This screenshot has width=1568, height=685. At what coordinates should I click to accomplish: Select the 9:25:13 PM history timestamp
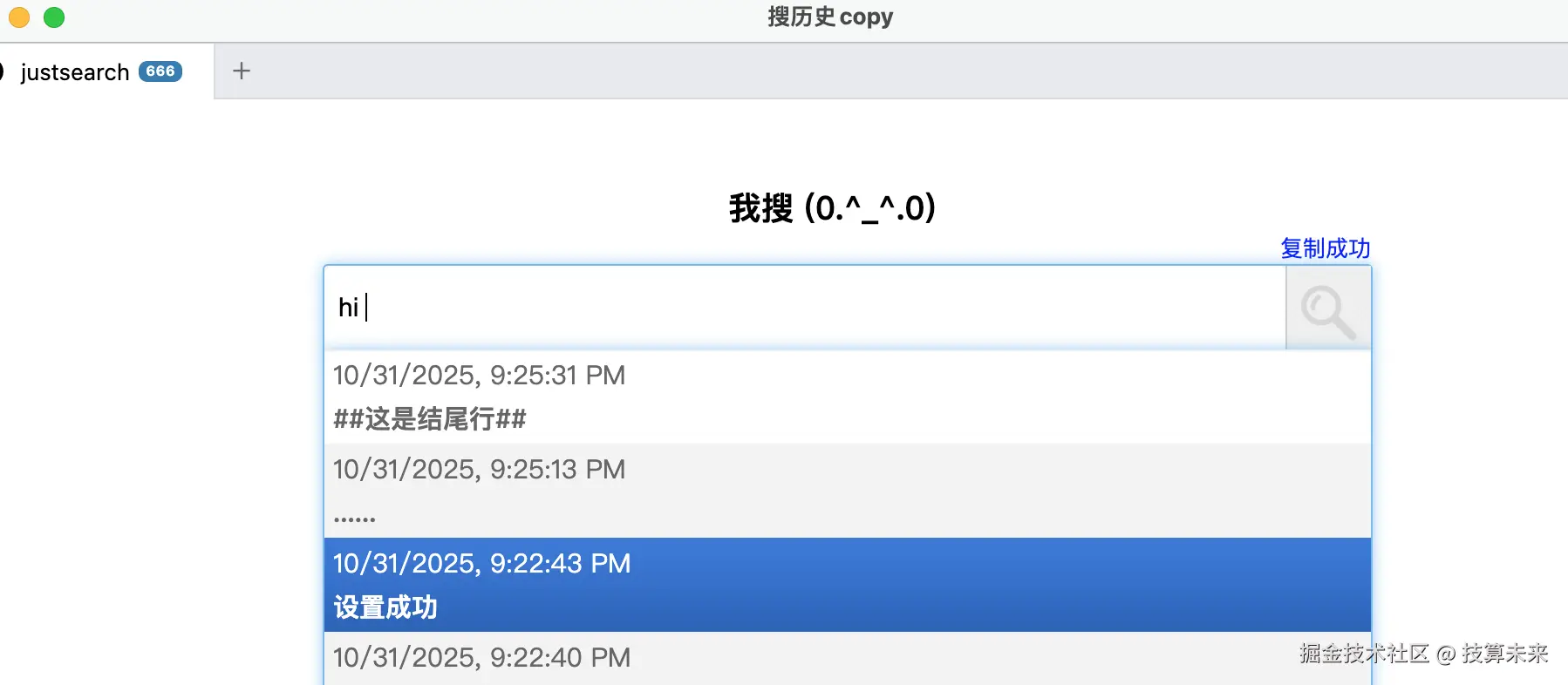(479, 470)
